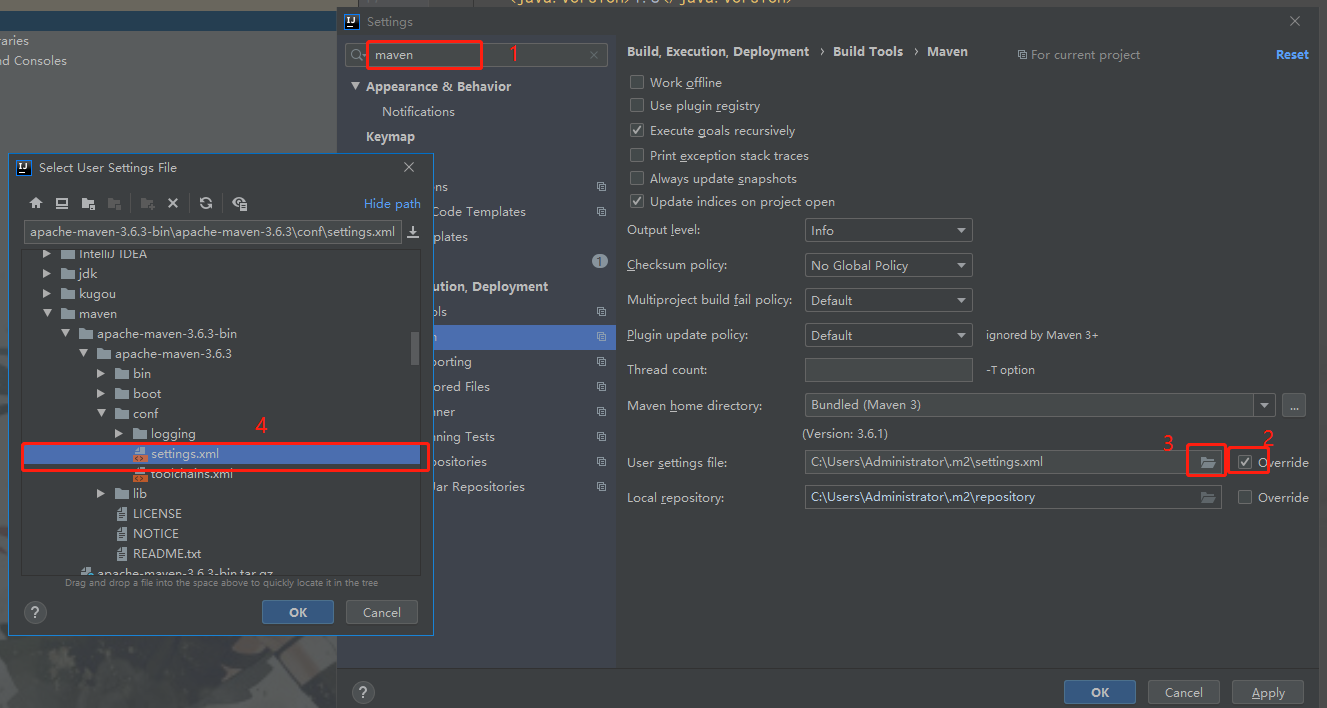Viewport: 1327px width, 708px height.
Task: Expand the logging folder
Action: 119,433
